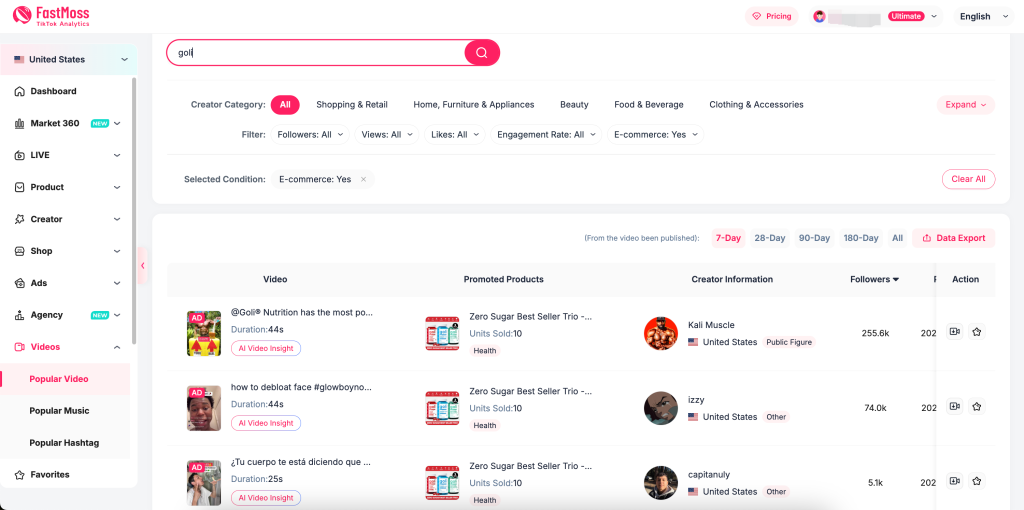Open the Engagement Rate: All dropdown

click(546, 135)
